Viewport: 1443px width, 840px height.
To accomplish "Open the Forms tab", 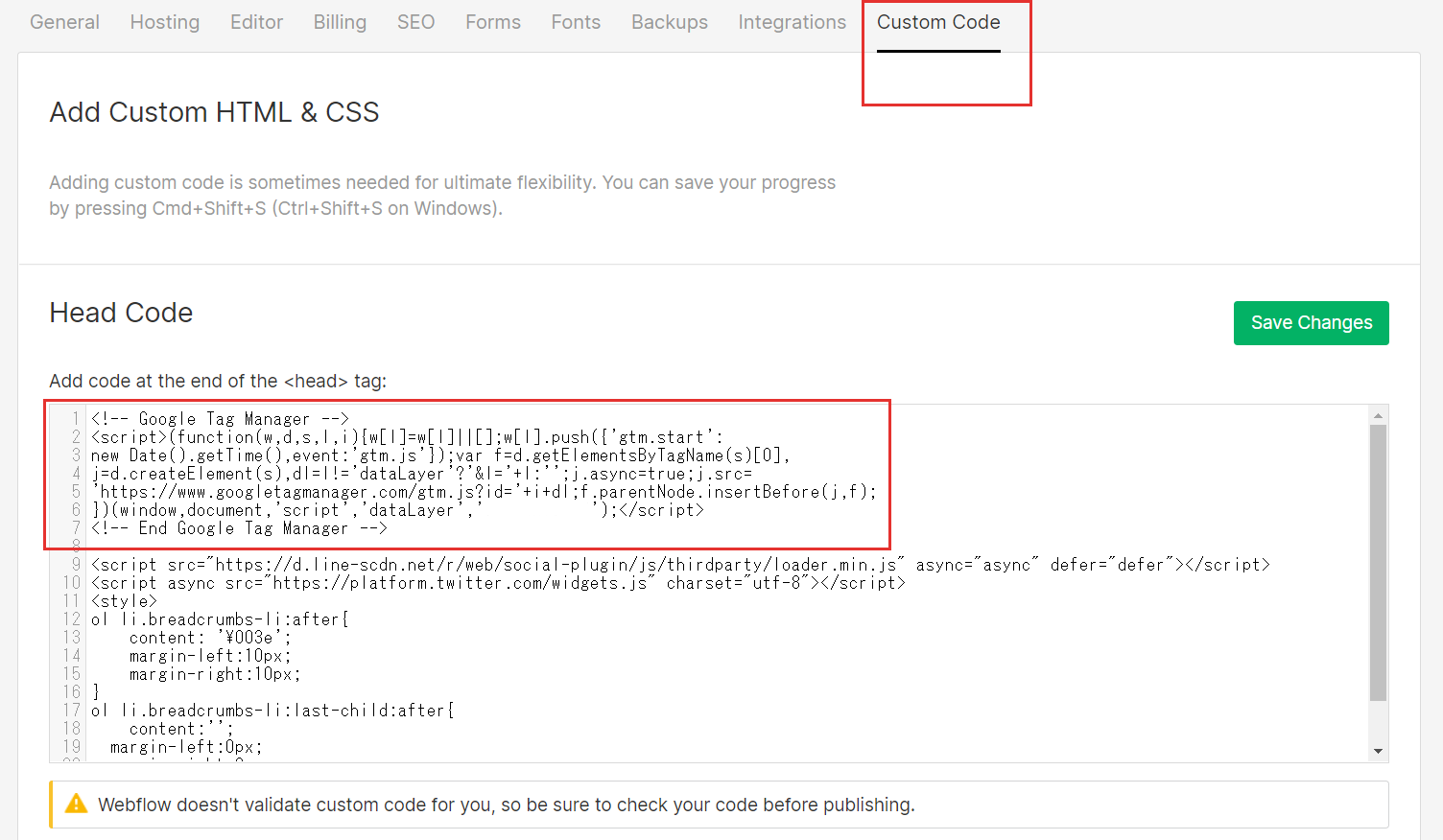I will tap(493, 22).
